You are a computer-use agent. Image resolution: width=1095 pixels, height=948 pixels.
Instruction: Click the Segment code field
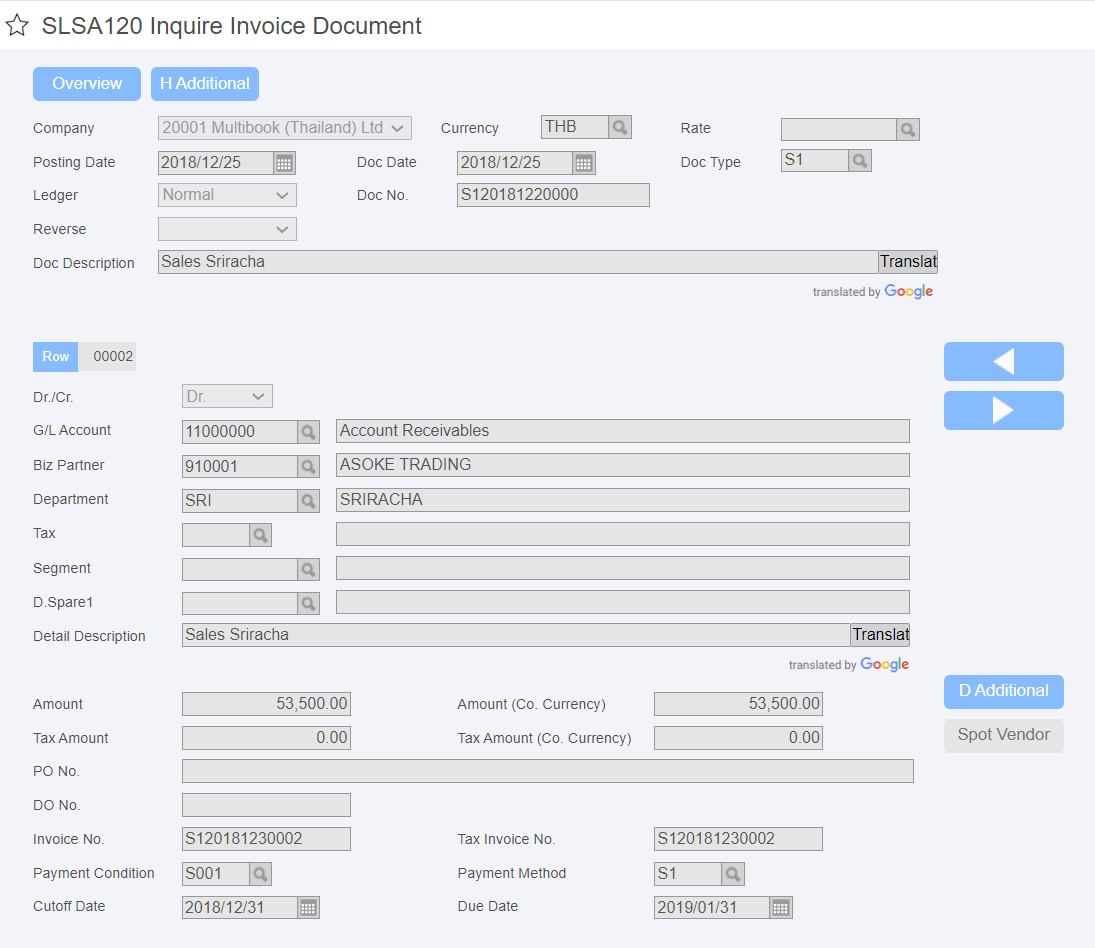click(x=240, y=569)
